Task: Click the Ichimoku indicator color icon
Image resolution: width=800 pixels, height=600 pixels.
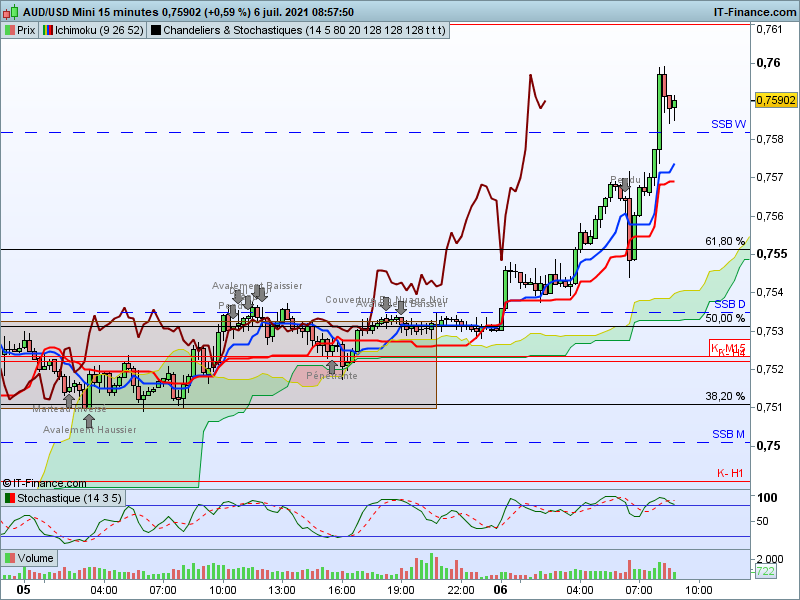Action: click(x=48, y=30)
